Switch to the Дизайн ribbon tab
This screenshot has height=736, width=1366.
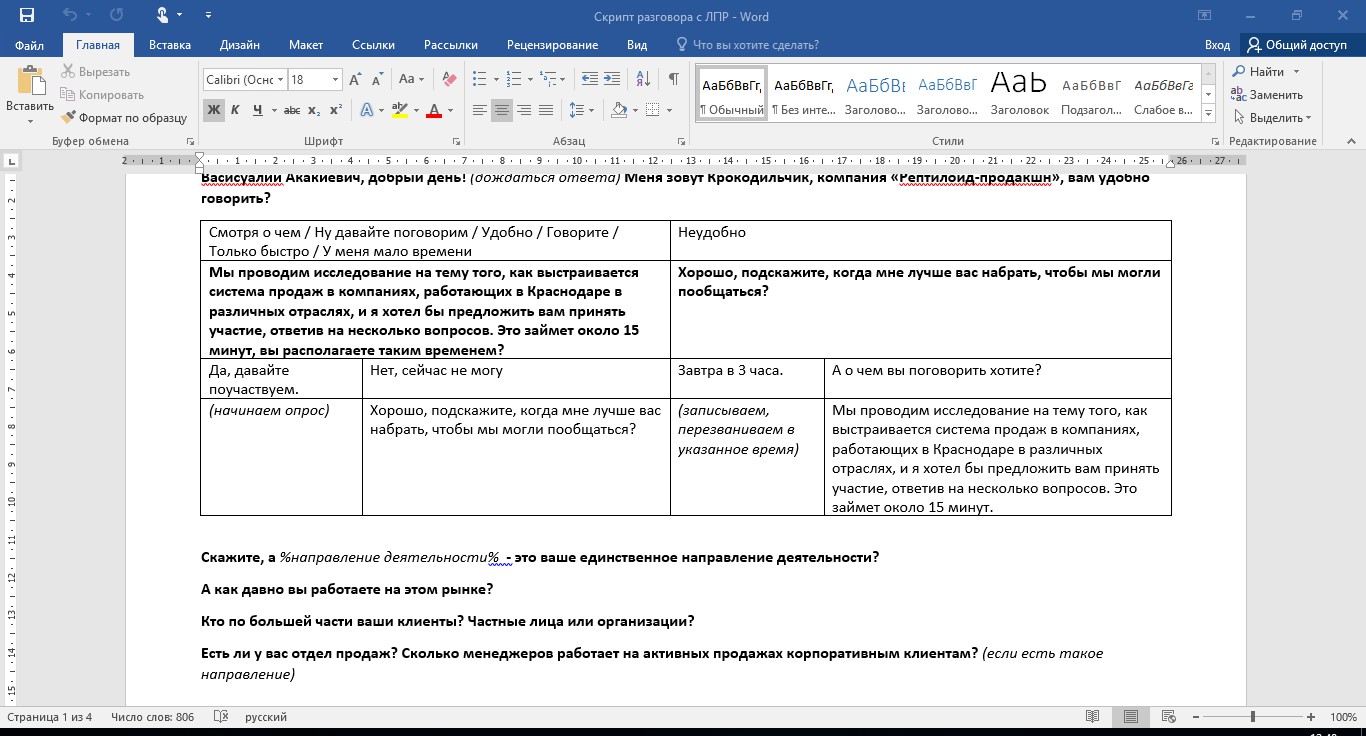(240, 45)
